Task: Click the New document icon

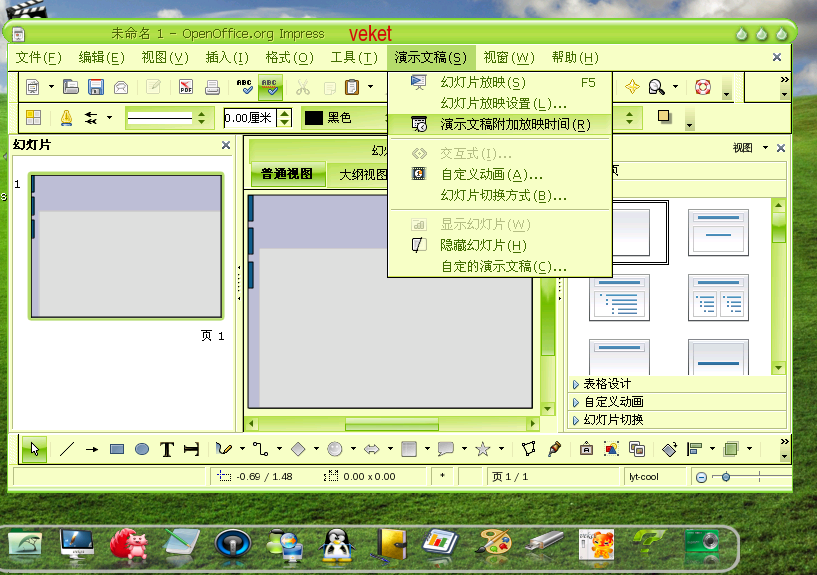Action: click(33, 86)
